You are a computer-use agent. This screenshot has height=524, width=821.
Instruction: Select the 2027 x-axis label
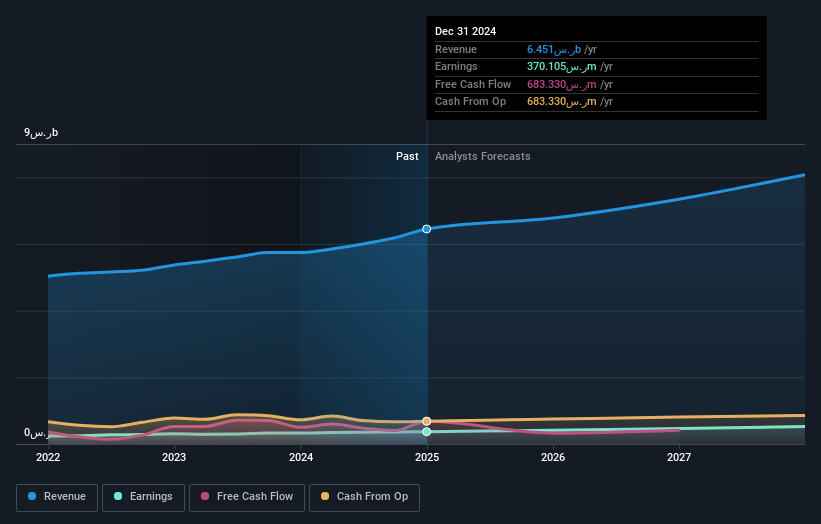pyautogui.click(x=679, y=457)
